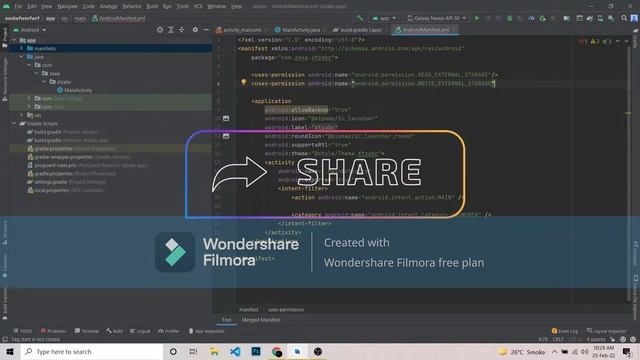Viewport: 640px width, 360px height.
Task: Open the Navigate menu
Action: [x=67, y=6]
